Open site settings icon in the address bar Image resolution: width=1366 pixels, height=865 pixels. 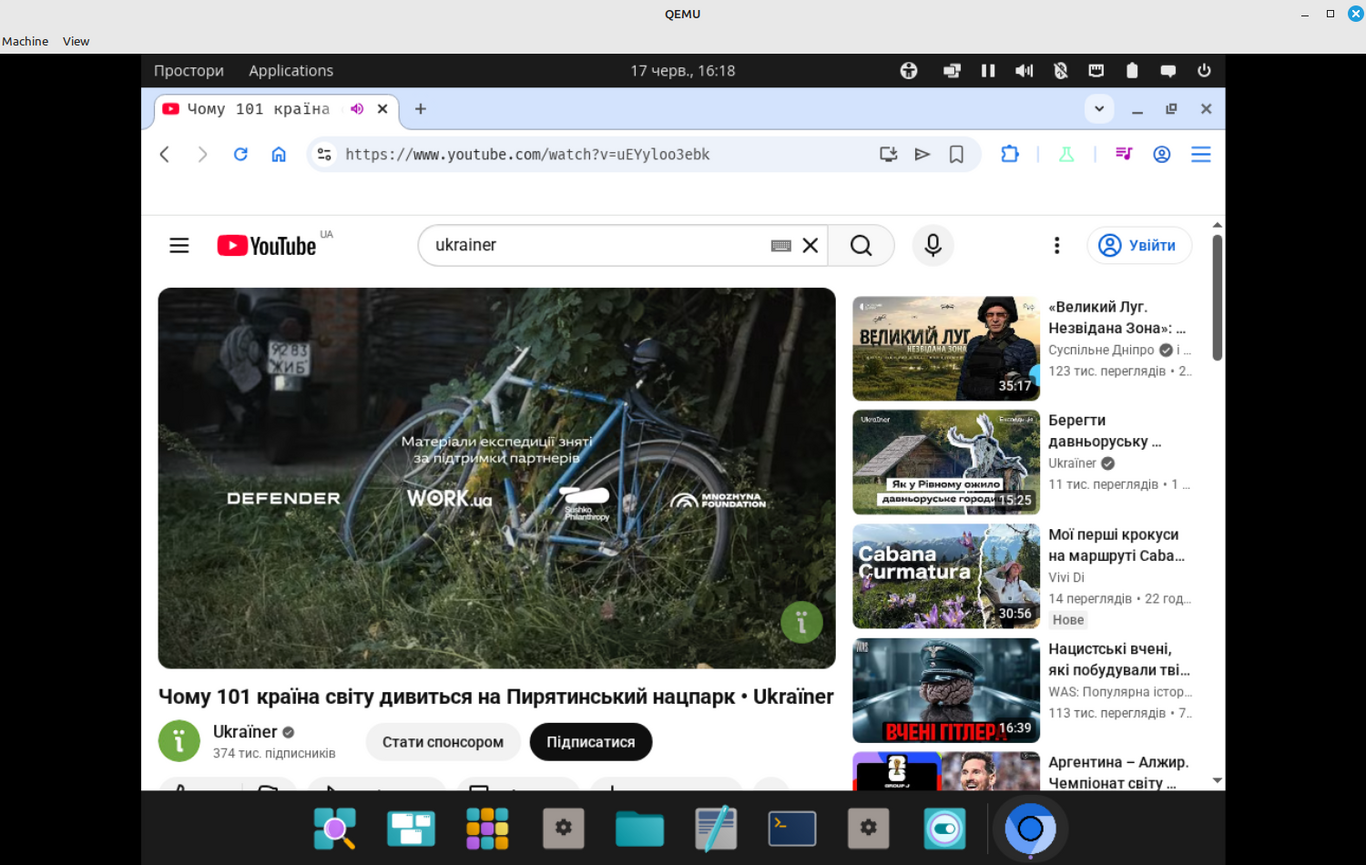[324, 154]
